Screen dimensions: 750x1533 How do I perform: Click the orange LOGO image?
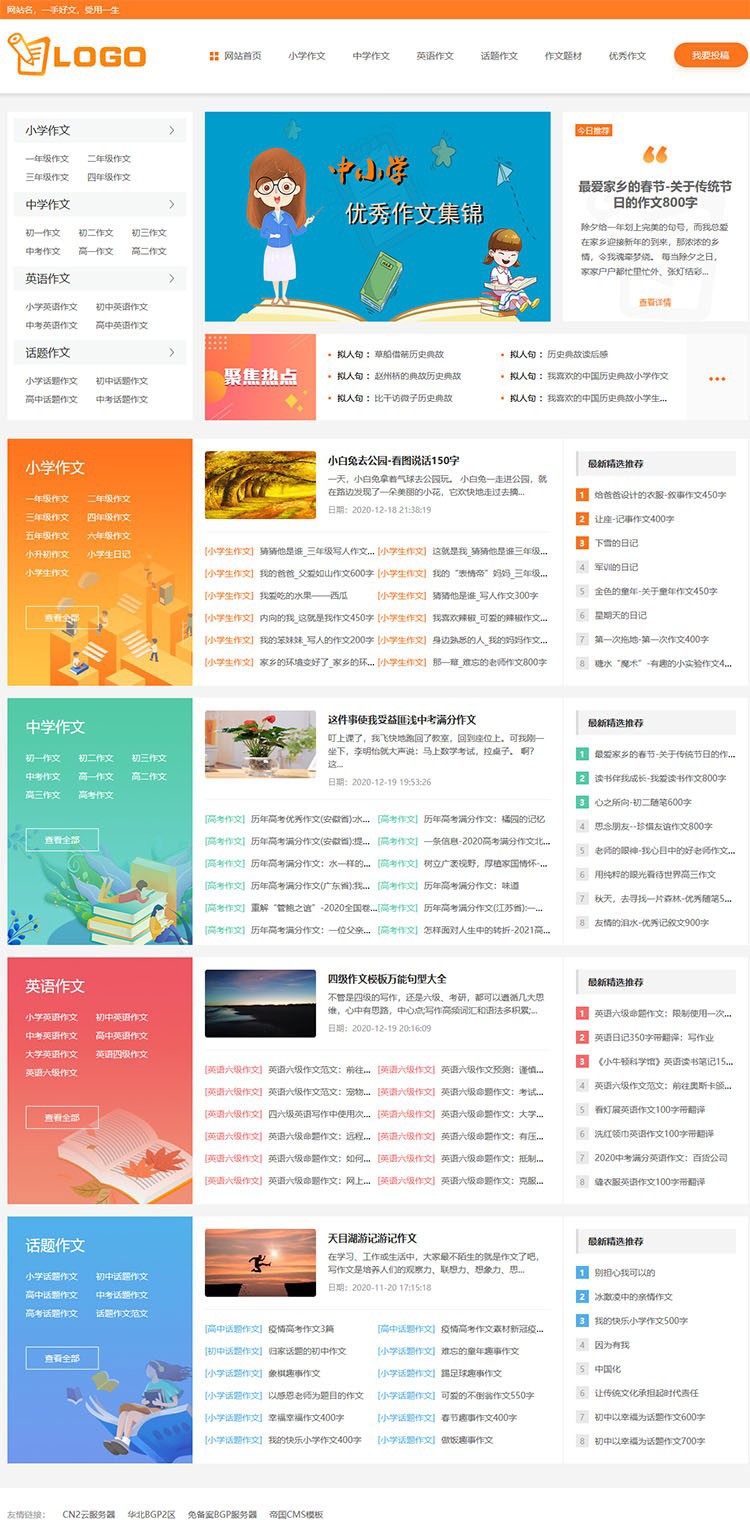click(77, 55)
